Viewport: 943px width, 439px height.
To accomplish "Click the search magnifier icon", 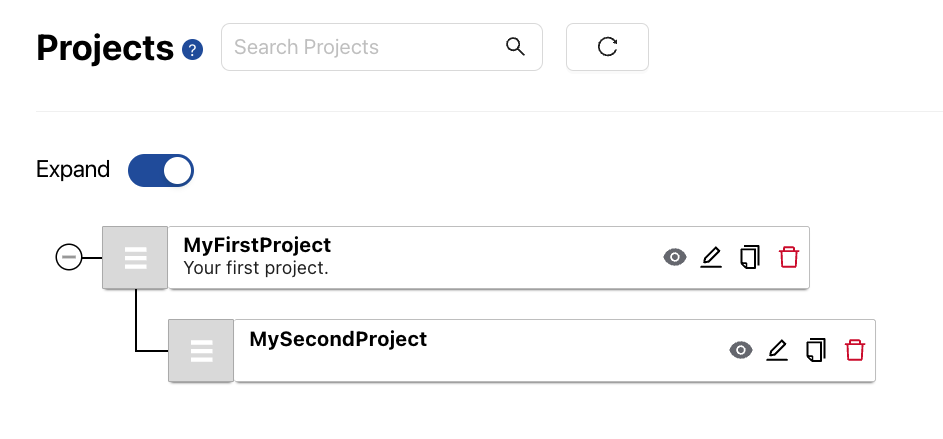I will tap(515, 46).
